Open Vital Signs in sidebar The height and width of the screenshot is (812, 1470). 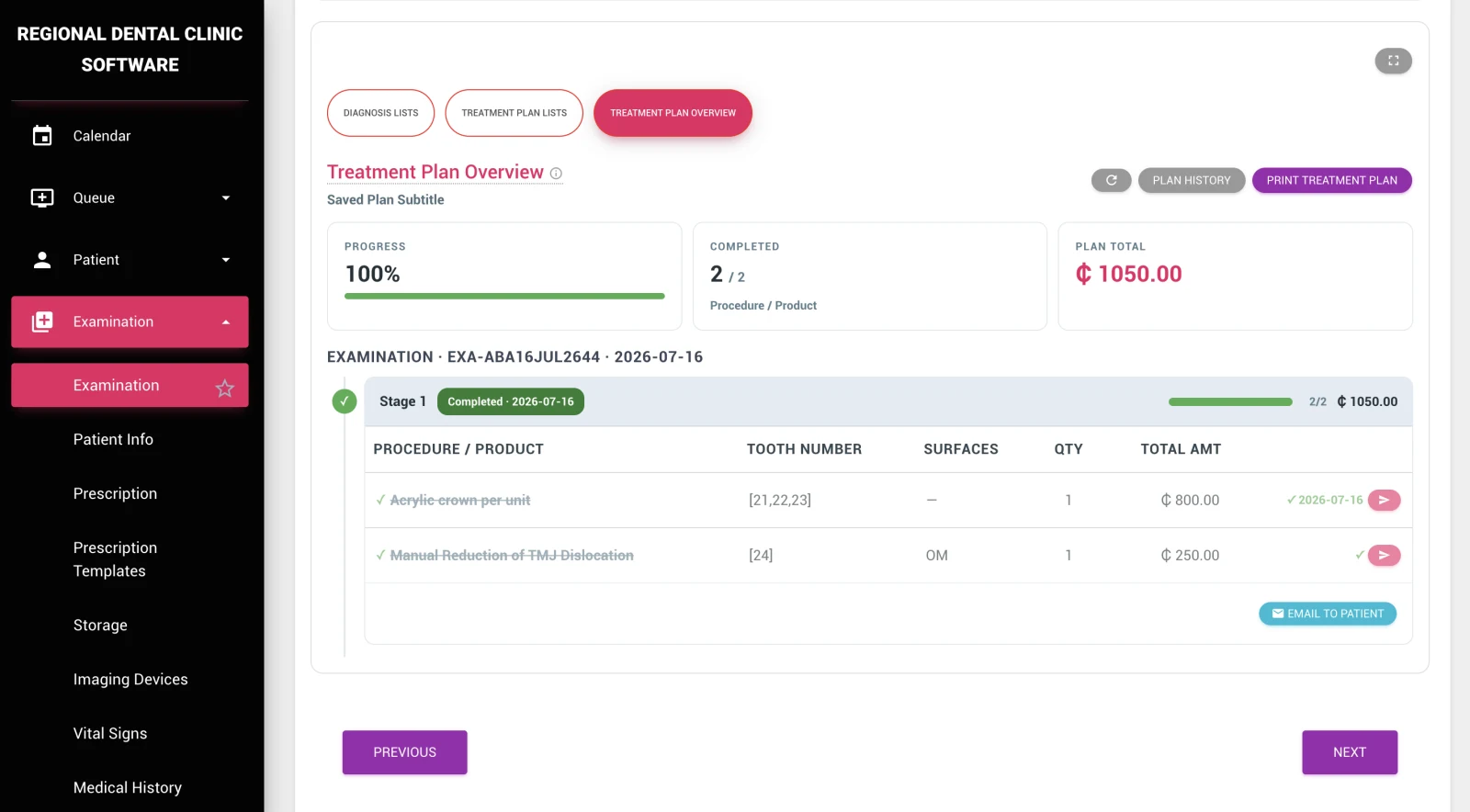(110, 734)
